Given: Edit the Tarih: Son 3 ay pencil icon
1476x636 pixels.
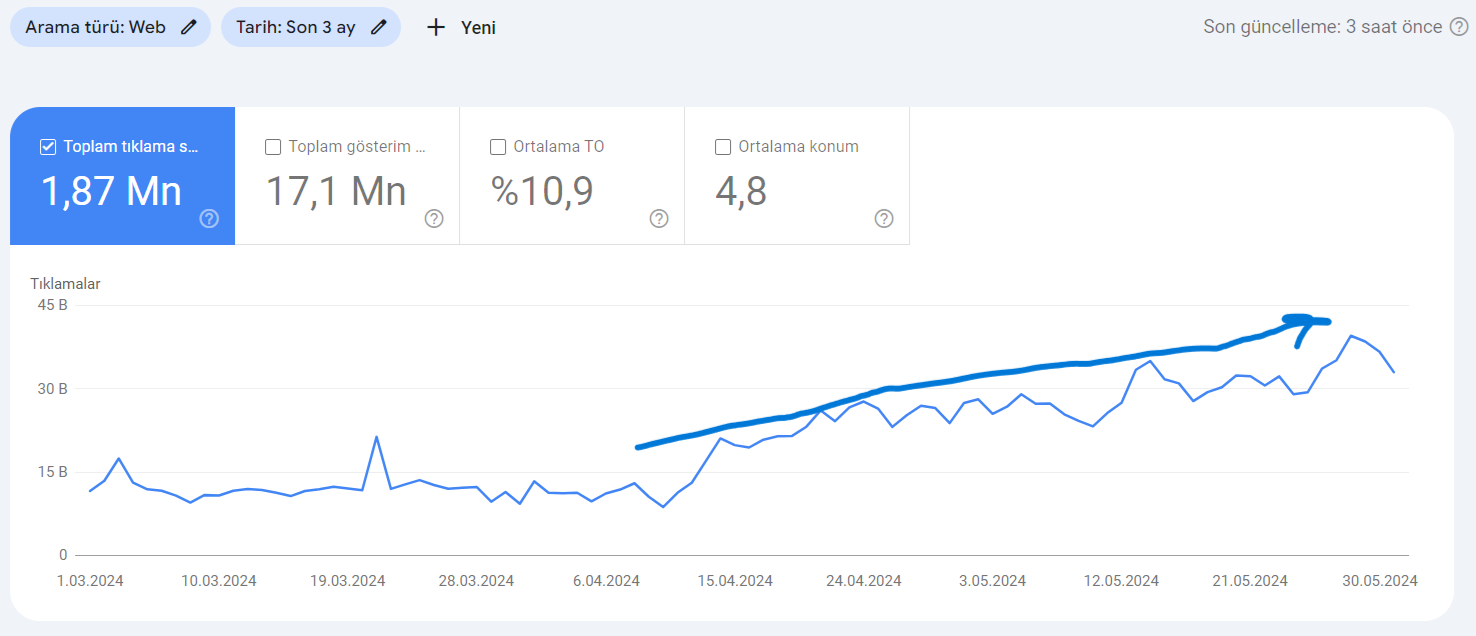Looking at the screenshot, I should click(x=378, y=27).
